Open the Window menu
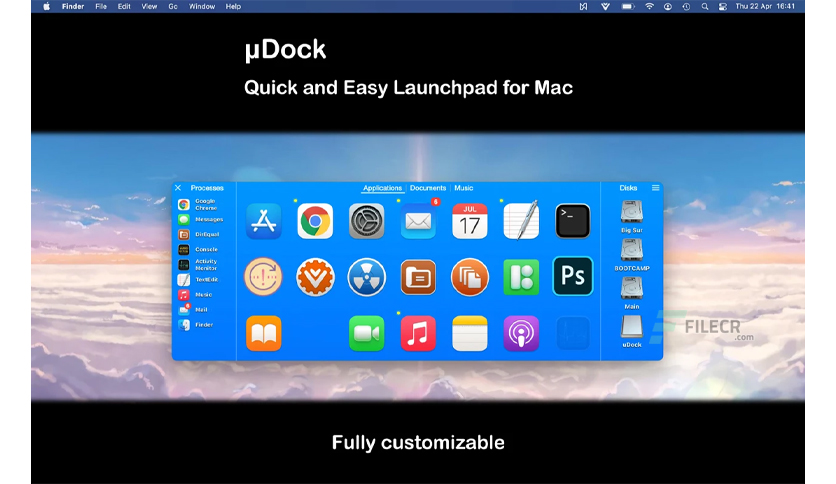Screen dimensions: 836x484 pos(202,6)
